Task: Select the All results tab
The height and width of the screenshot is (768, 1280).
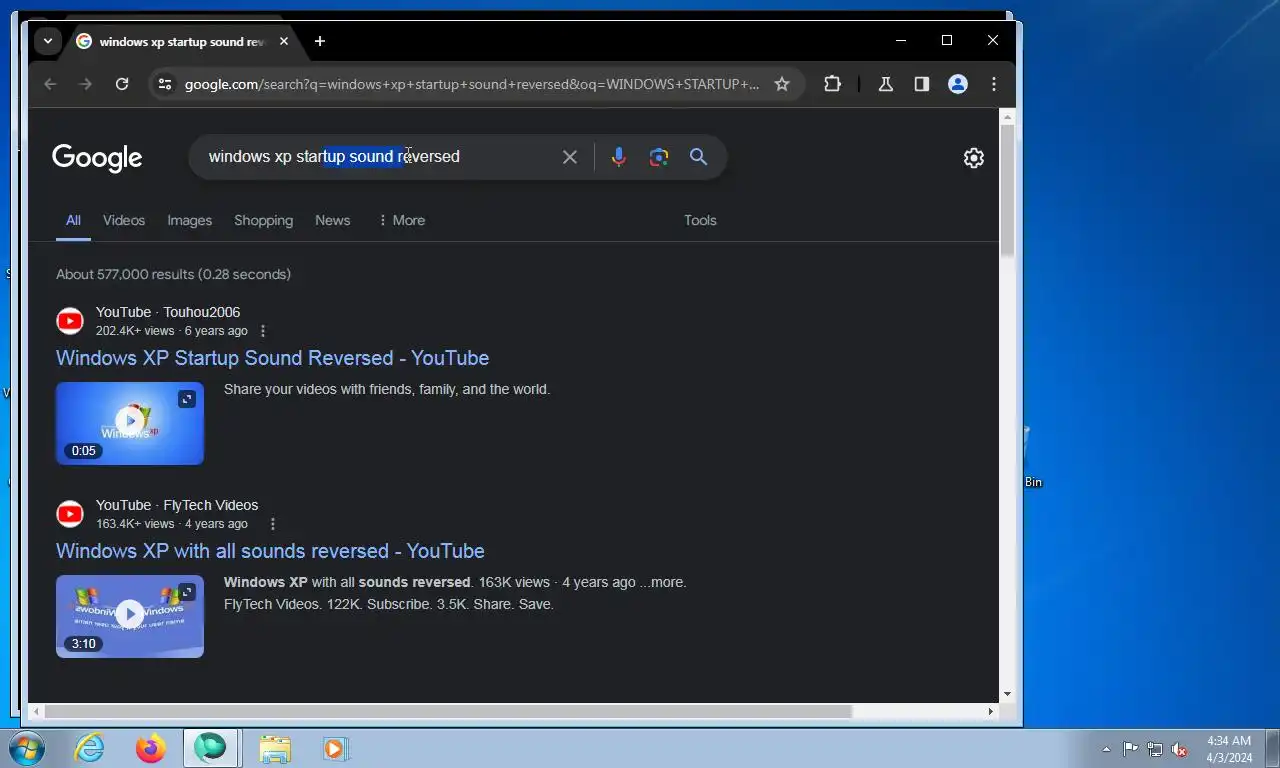Action: pyautogui.click(x=73, y=220)
